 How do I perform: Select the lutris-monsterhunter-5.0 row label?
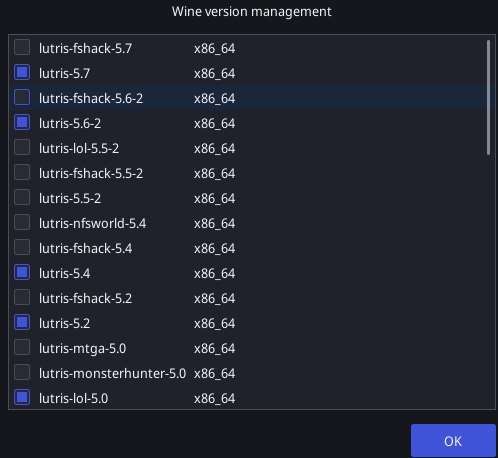click(x=112, y=373)
